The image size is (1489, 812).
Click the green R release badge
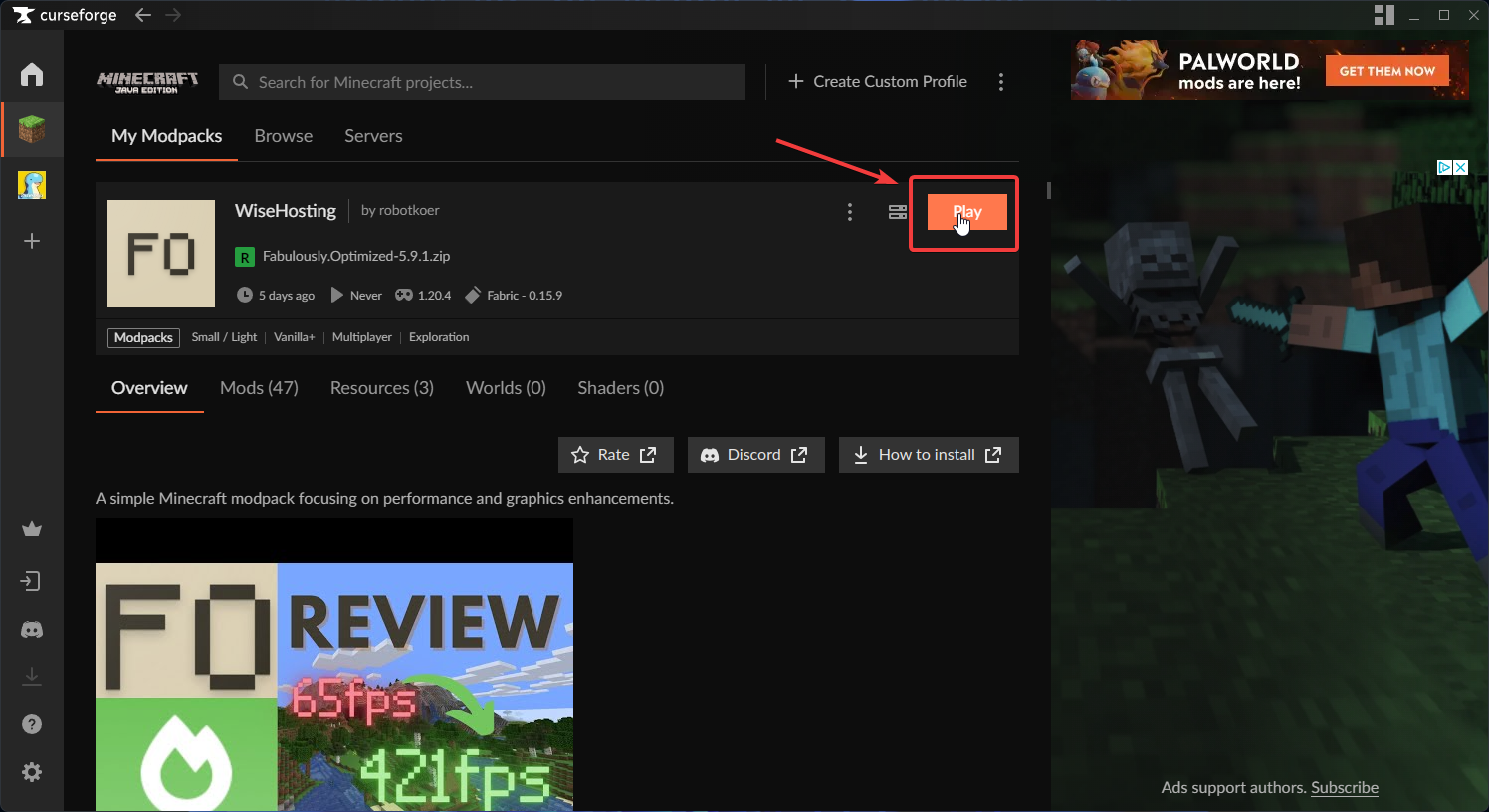(x=245, y=257)
